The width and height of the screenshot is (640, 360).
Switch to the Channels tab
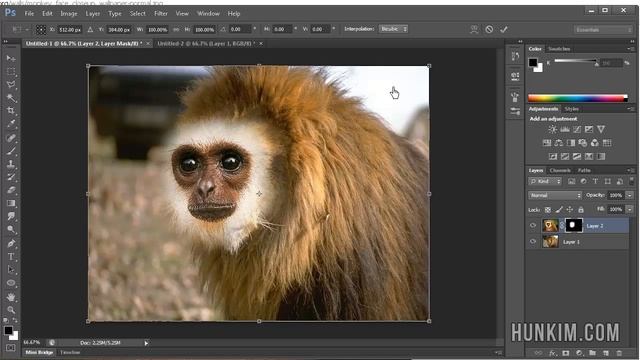[560, 170]
